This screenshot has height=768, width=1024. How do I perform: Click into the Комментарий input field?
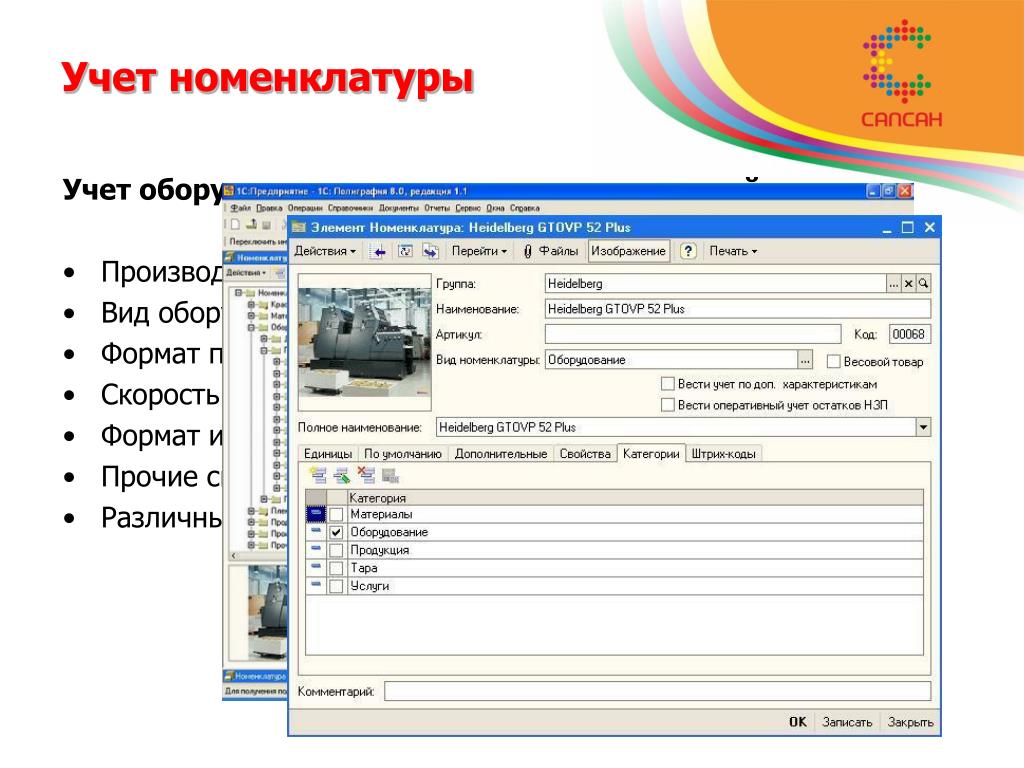pos(657,691)
